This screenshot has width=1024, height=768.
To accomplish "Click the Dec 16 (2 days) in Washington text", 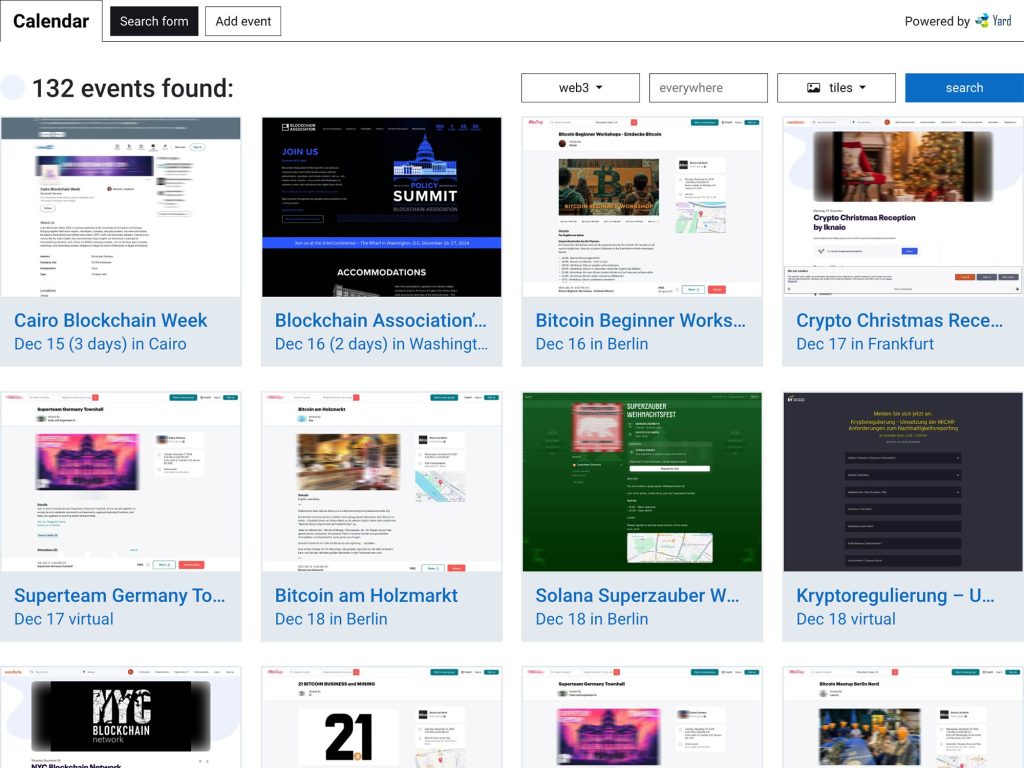I will point(381,344).
